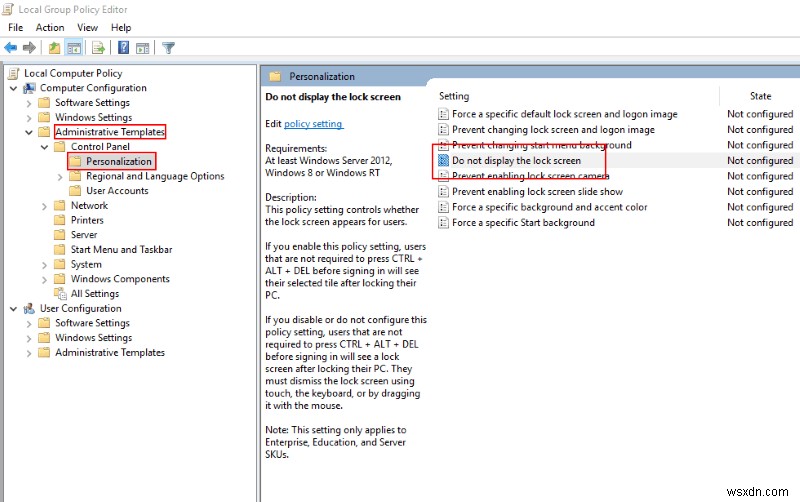Click the Local Computer Policy root icon
Screen dimensions: 800x502
click(13, 73)
